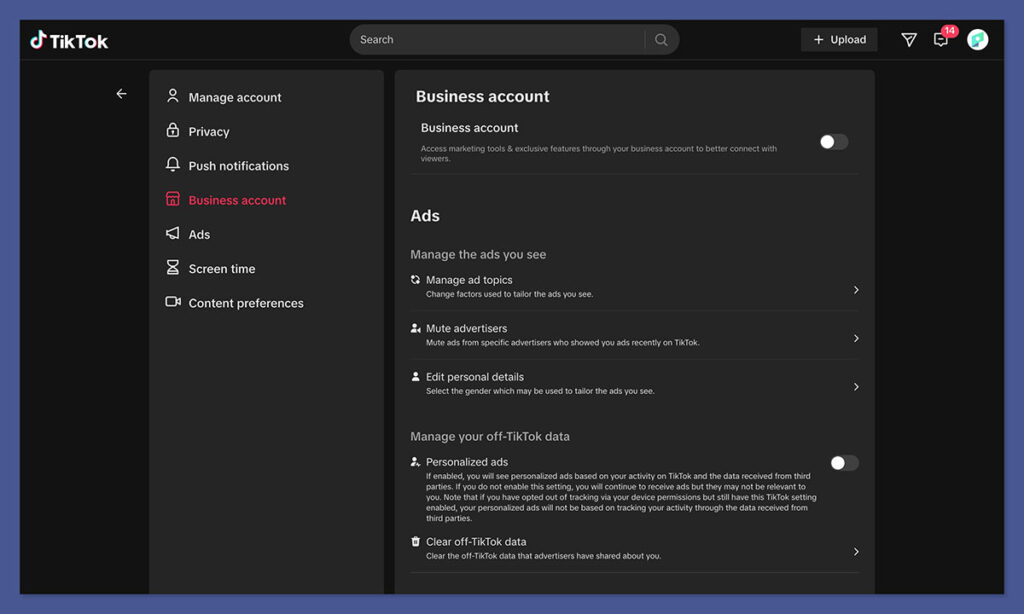Select Manage account in sidebar
The image size is (1024, 614).
tap(234, 97)
